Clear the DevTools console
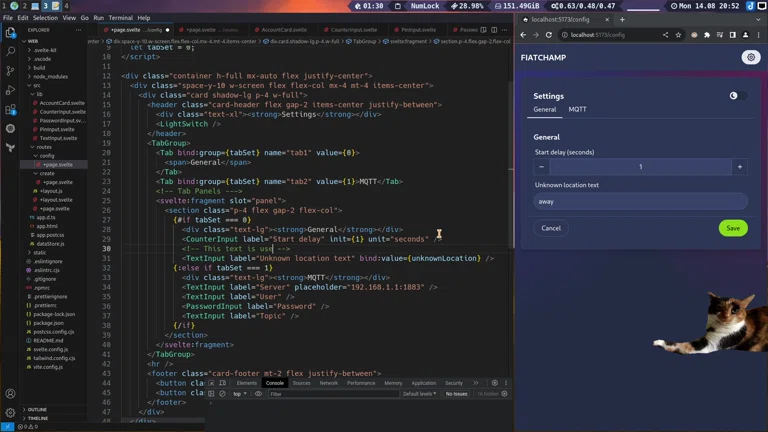Screen dimensions: 768x432 coord(223,394)
